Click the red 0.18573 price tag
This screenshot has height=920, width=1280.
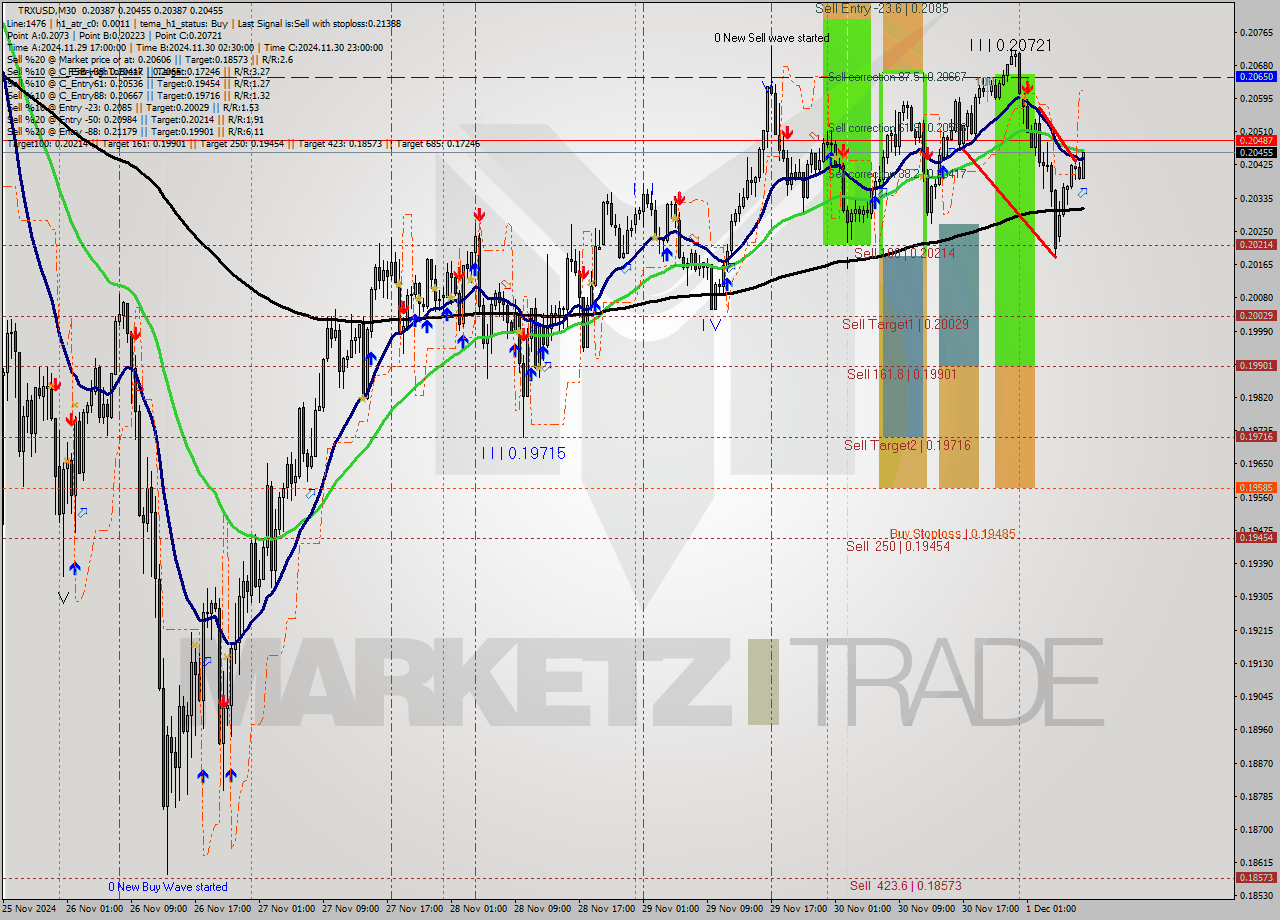1256,876
